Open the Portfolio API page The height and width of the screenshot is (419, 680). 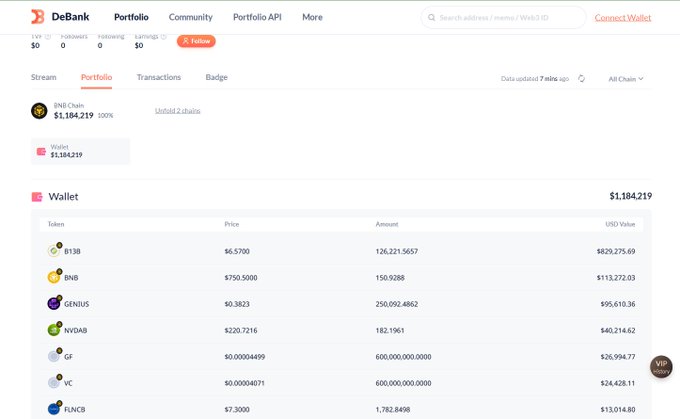coord(257,17)
